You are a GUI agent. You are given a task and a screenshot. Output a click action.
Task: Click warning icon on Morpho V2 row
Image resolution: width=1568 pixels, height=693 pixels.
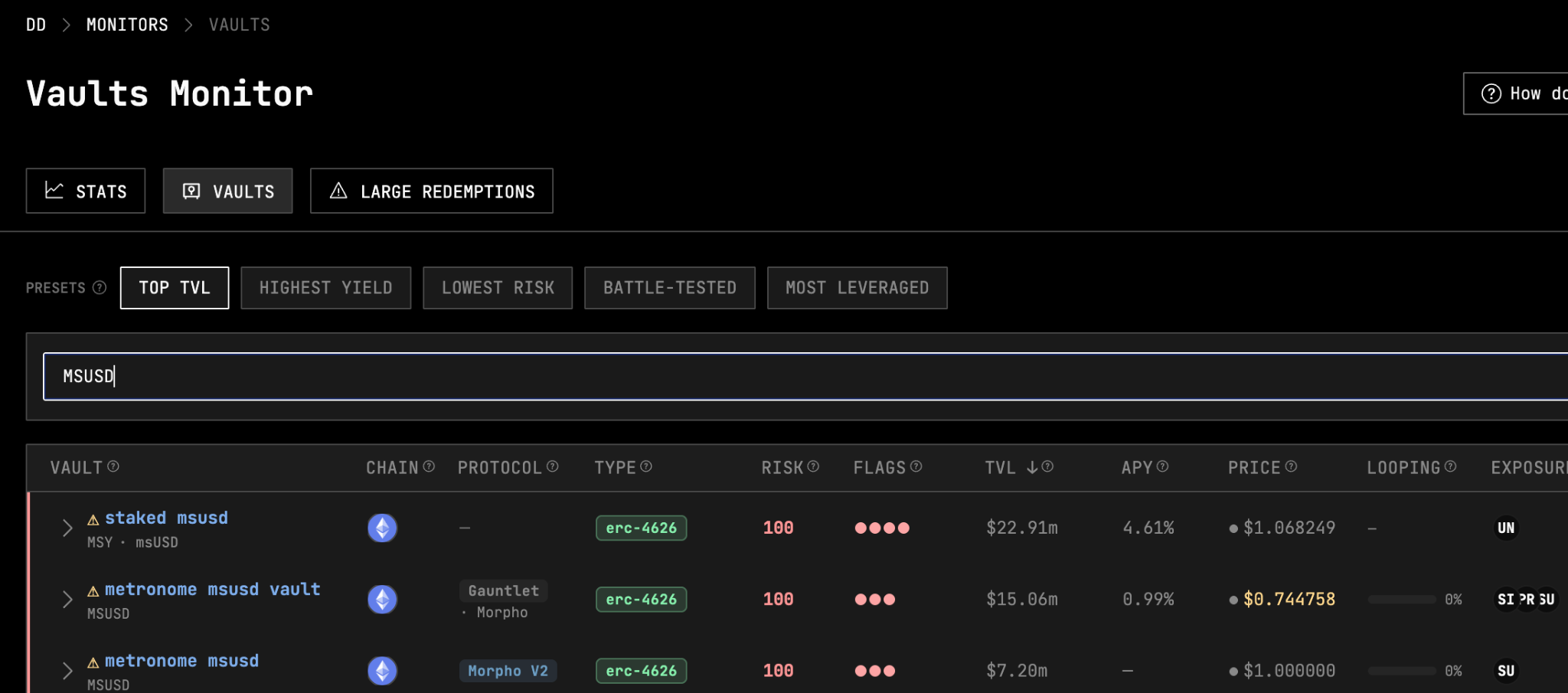pos(93,662)
